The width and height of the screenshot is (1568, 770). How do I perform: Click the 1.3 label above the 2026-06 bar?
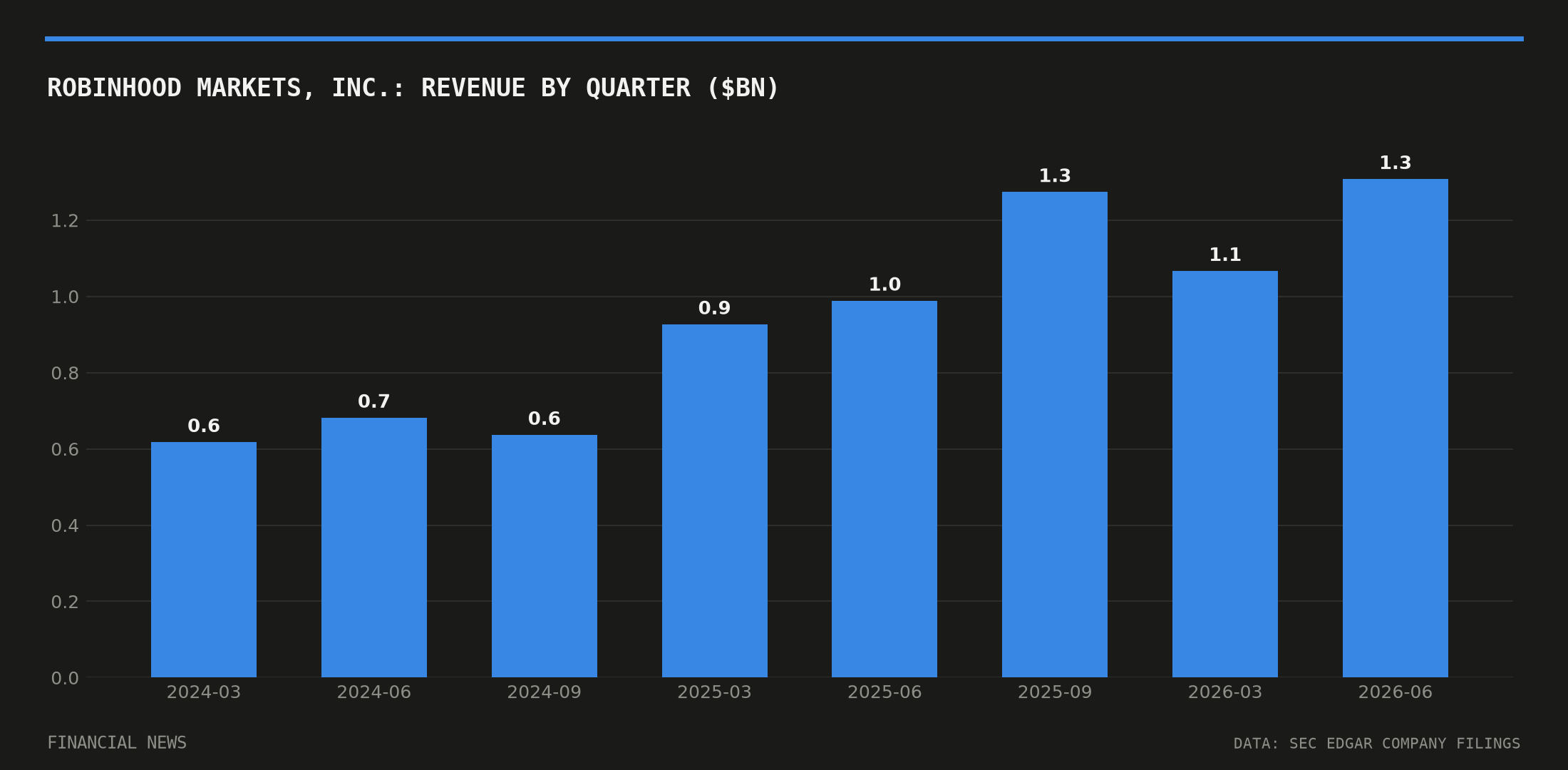[1396, 163]
